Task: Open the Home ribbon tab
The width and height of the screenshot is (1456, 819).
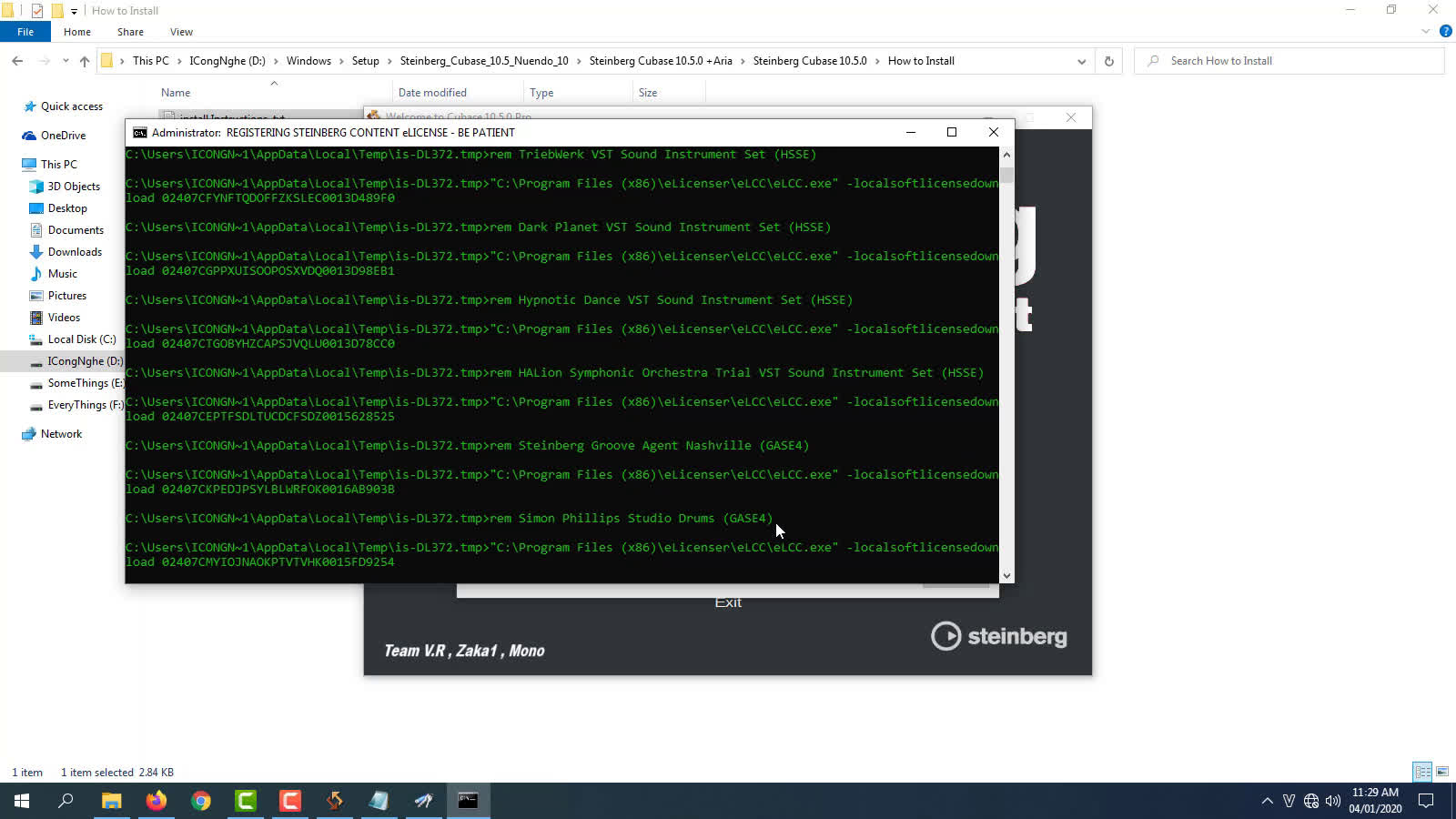Action: 77,31
